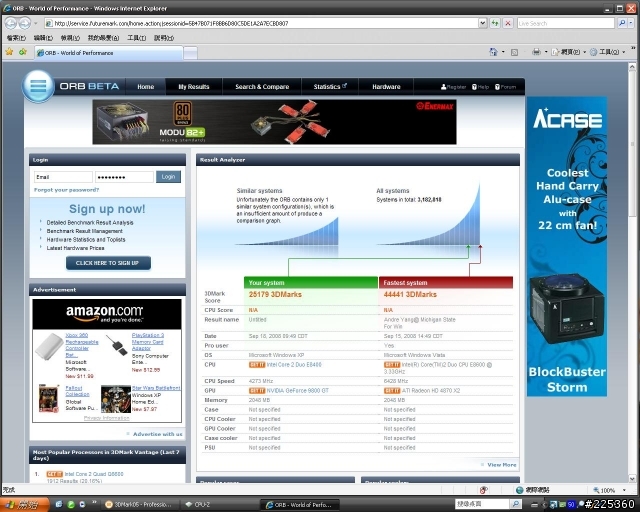Open the recent pages dropdown beside Forward

pos(36,23)
